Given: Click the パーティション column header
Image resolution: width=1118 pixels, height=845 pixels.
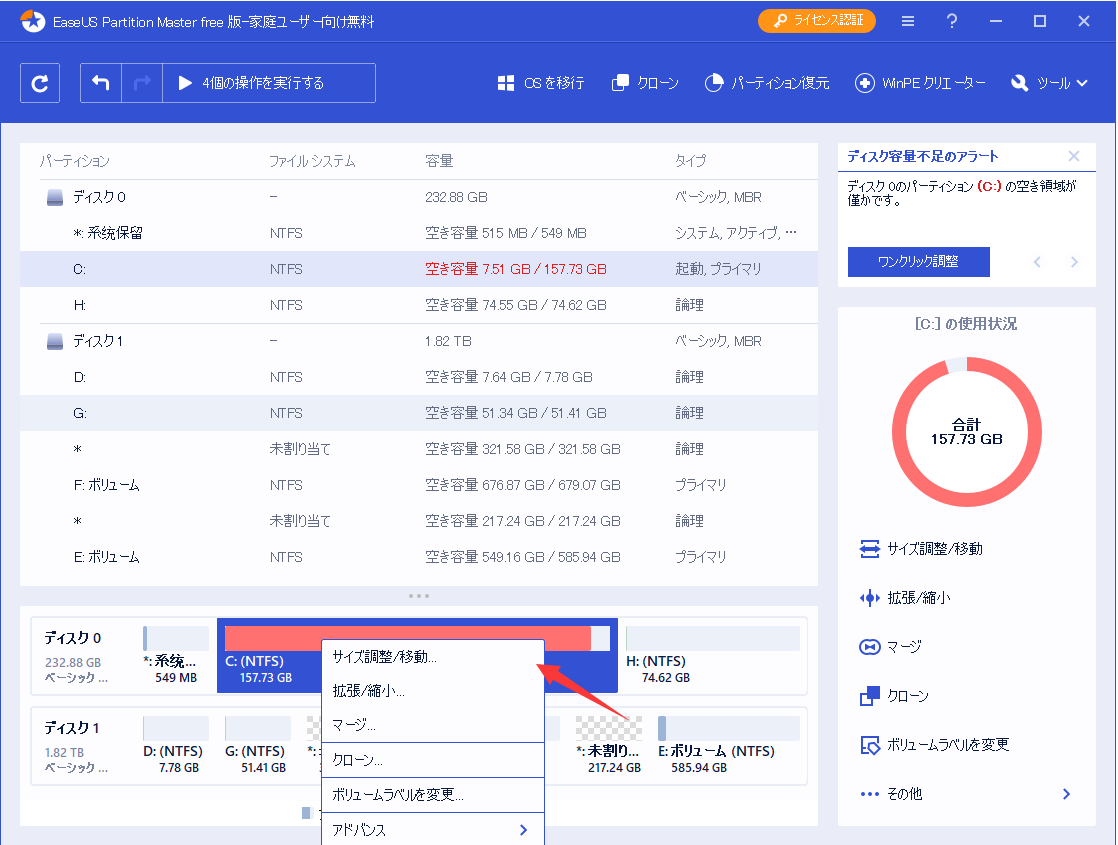Looking at the screenshot, I should [74, 161].
